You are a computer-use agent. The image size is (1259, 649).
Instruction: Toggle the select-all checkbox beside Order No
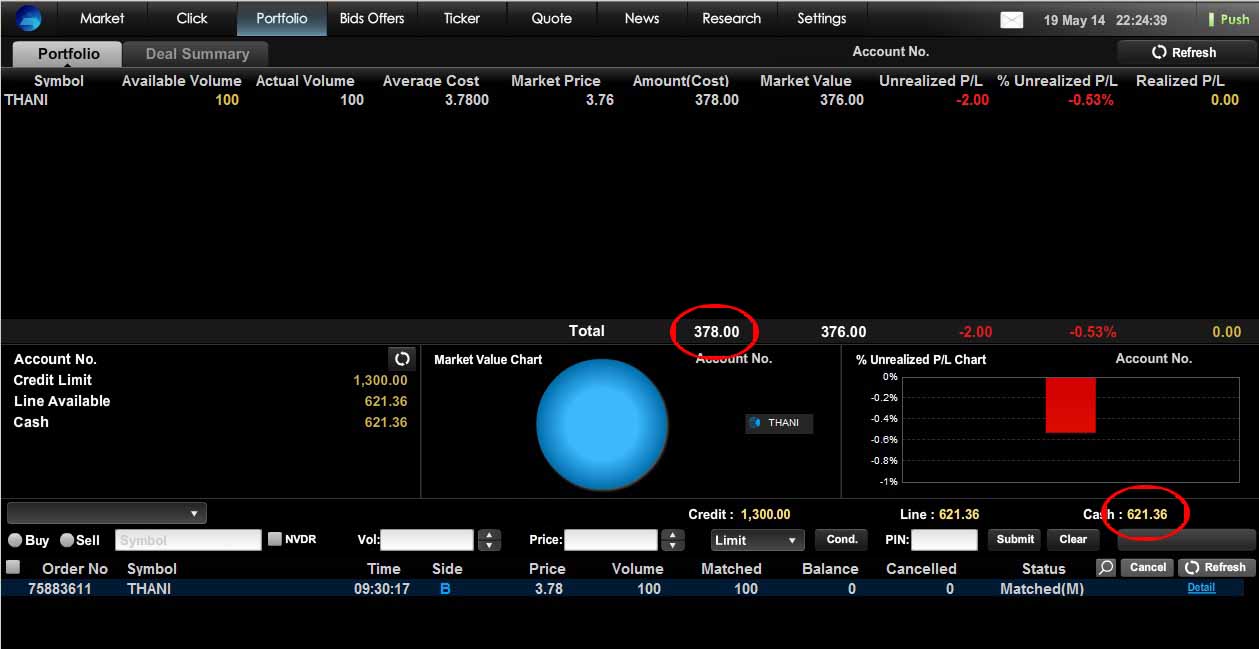click(13, 567)
